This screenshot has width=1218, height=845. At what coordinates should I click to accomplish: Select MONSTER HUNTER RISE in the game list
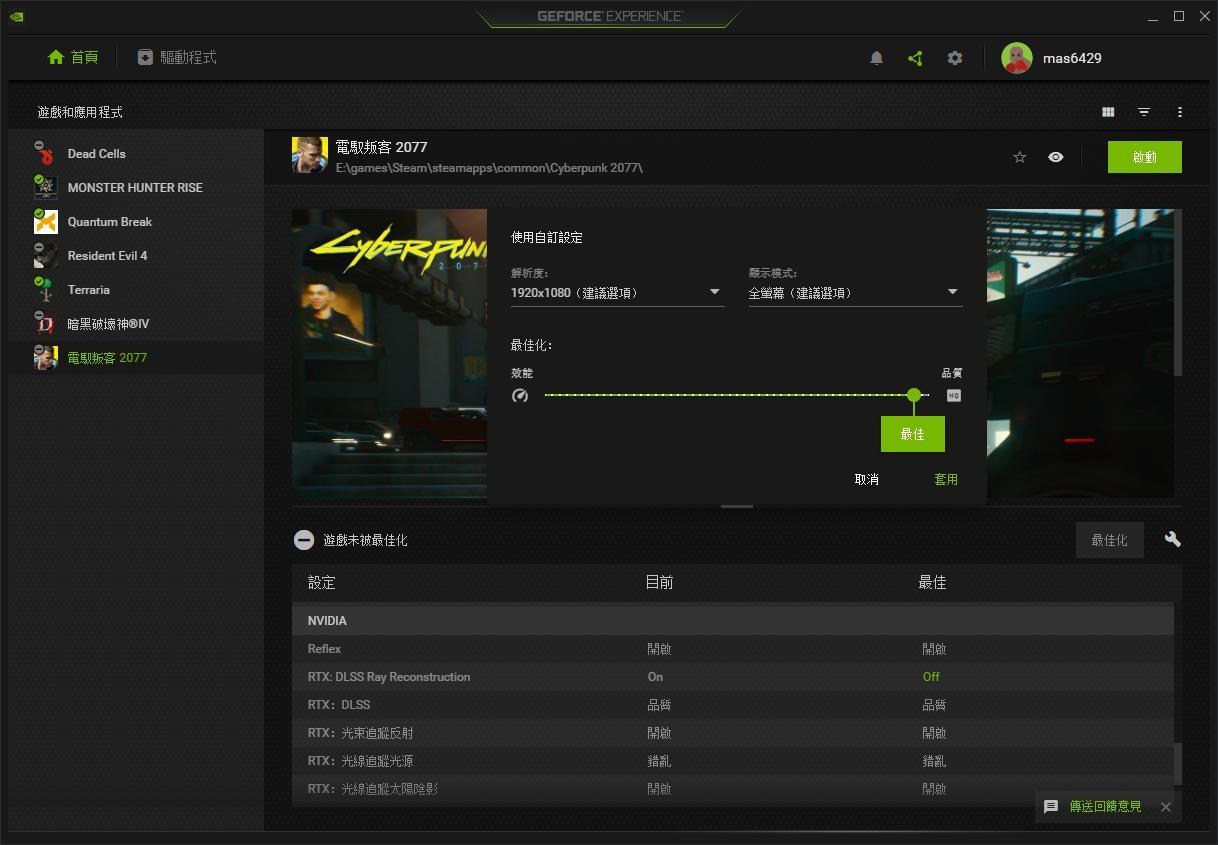coord(135,187)
